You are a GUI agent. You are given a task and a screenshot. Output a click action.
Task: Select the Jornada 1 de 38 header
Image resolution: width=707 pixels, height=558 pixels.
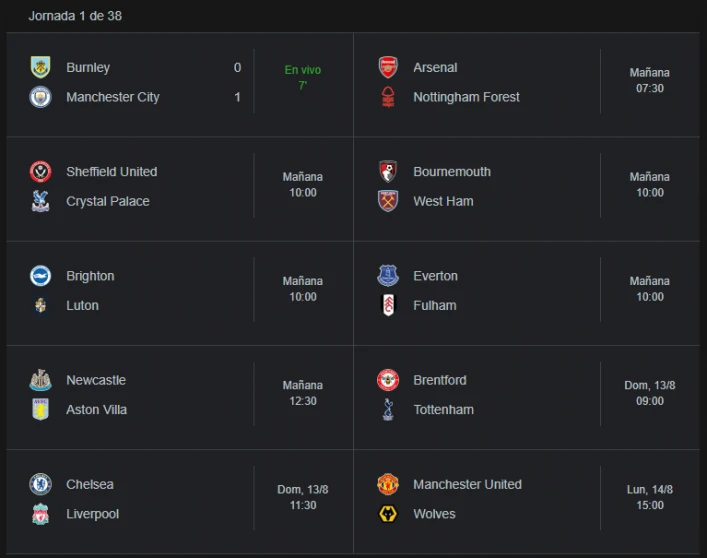pos(75,16)
